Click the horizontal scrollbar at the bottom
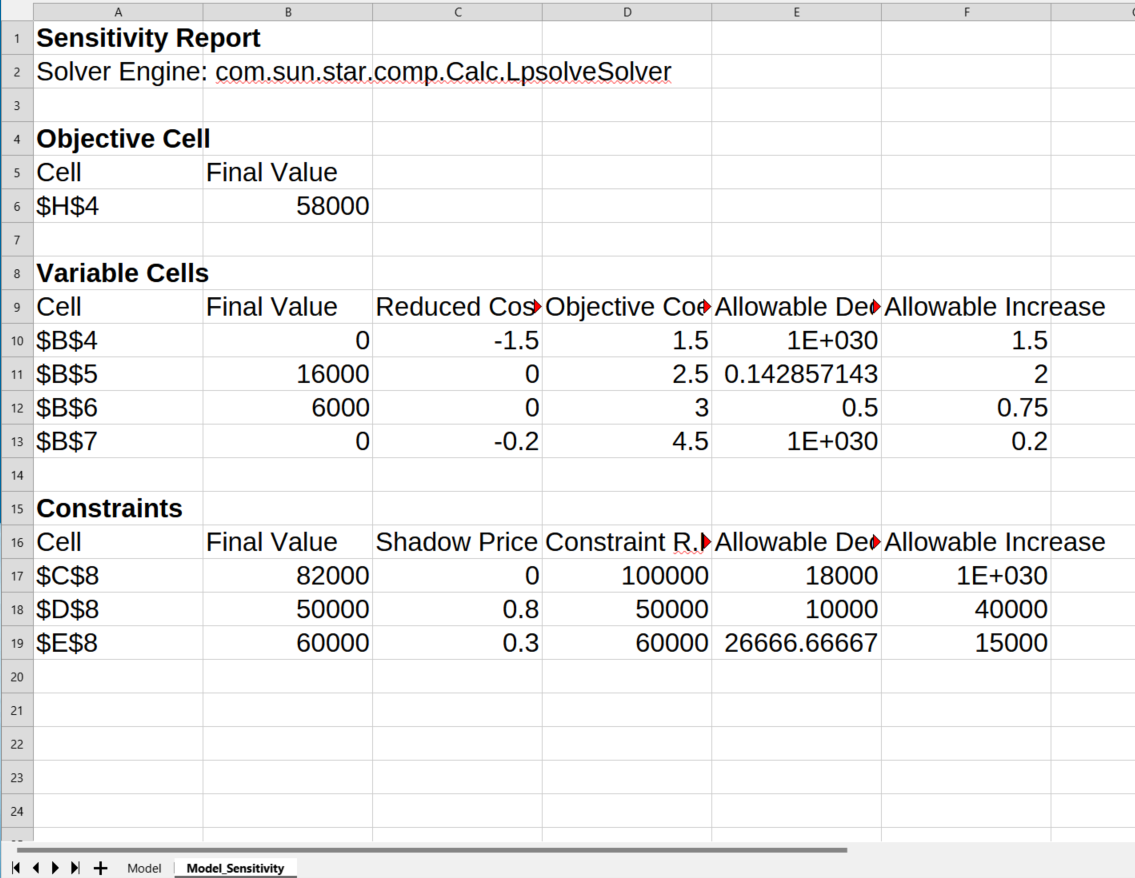 click(x=420, y=849)
